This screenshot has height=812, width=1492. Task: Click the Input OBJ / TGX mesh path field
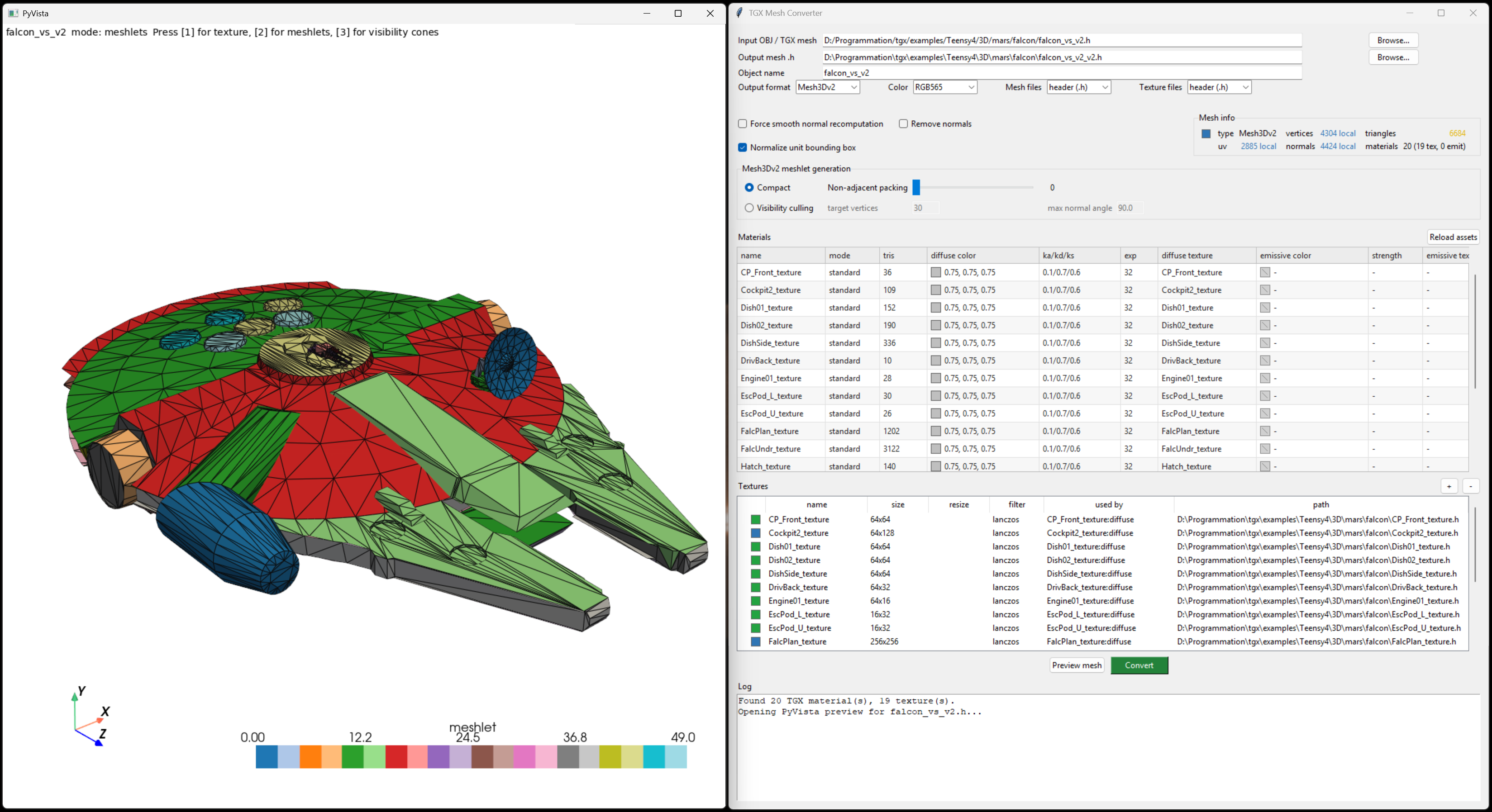pyautogui.click(x=1062, y=40)
